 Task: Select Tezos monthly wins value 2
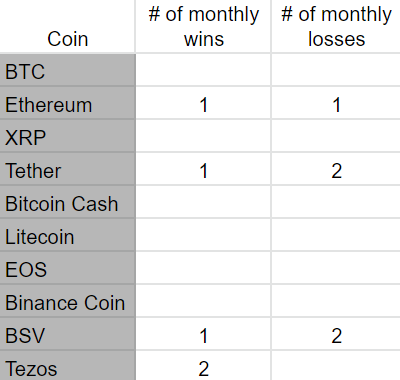click(x=203, y=365)
